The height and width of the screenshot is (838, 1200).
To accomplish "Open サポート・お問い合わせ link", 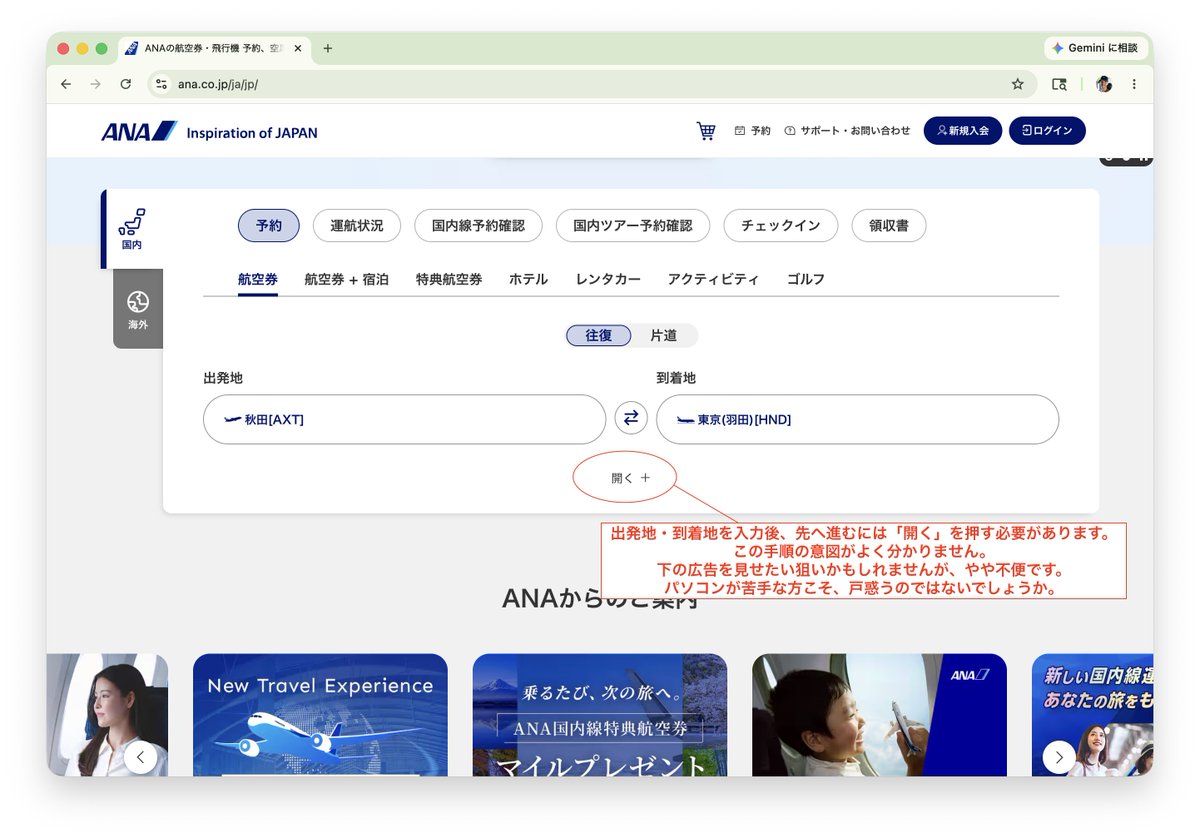I will pos(848,131).
